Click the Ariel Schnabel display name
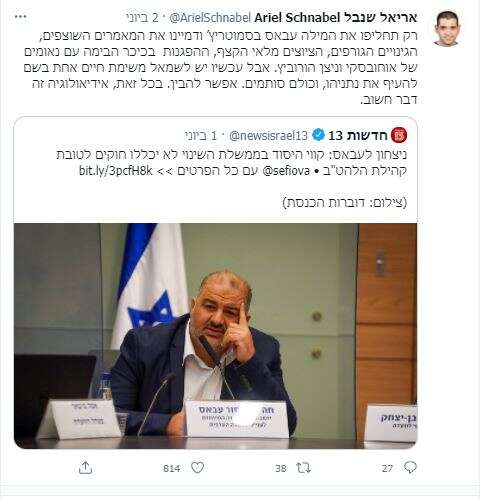This screenshot has height=500, width=485. (x=336, y=17)
